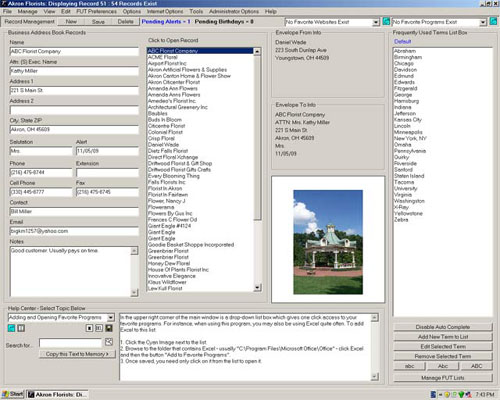Open the View menu
Image resolution: width=500 pixels, height=400 pixels.
point(49,11)
